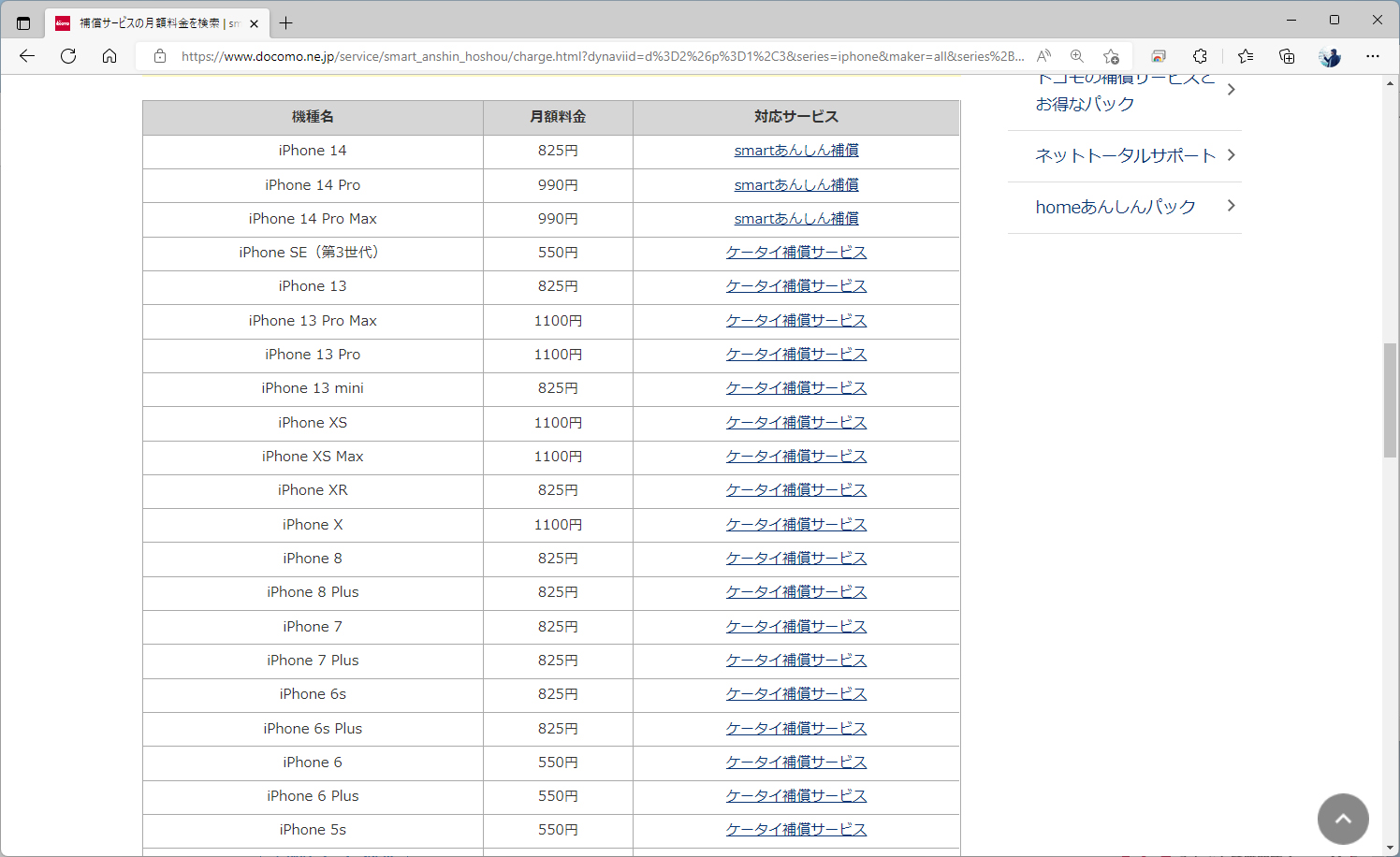This screenshot has width=1400, height=857.
Task: Click the Zoom magnifier icon
Action: tap(1077, 56)
